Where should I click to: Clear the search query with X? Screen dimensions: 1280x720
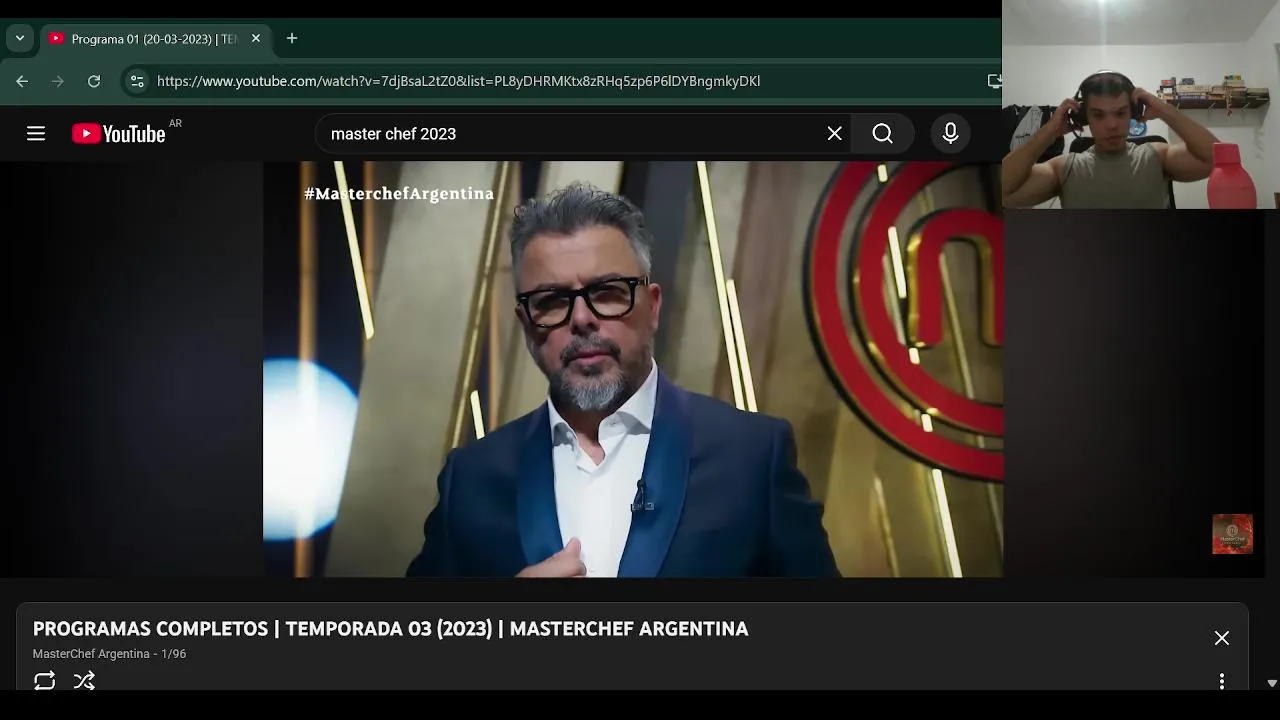point(835,134)
